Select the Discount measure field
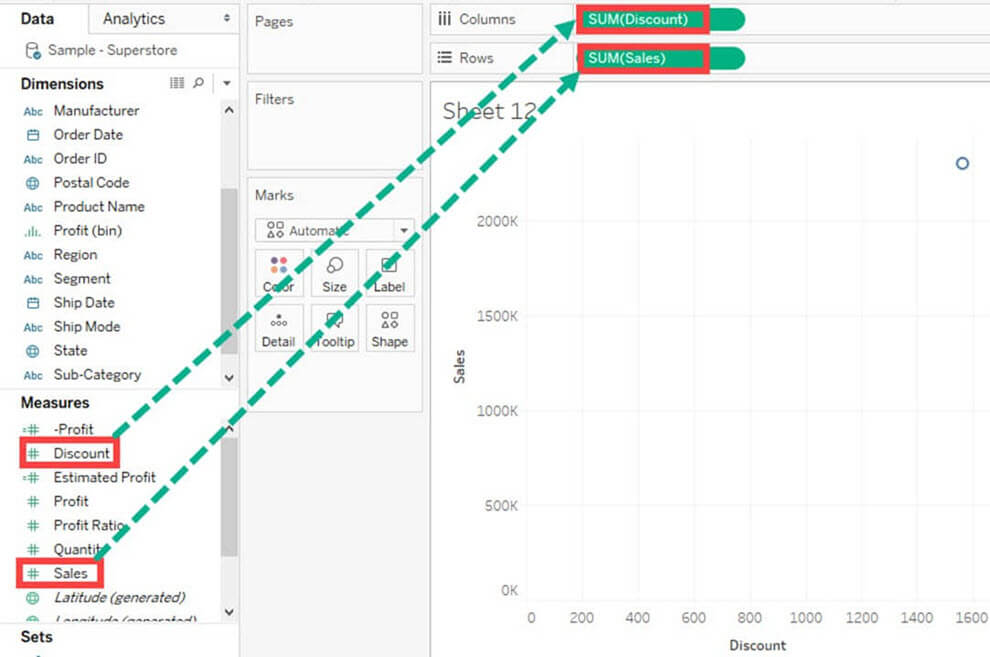The height and width of the screenshot is (657, 990). point(81,453)
